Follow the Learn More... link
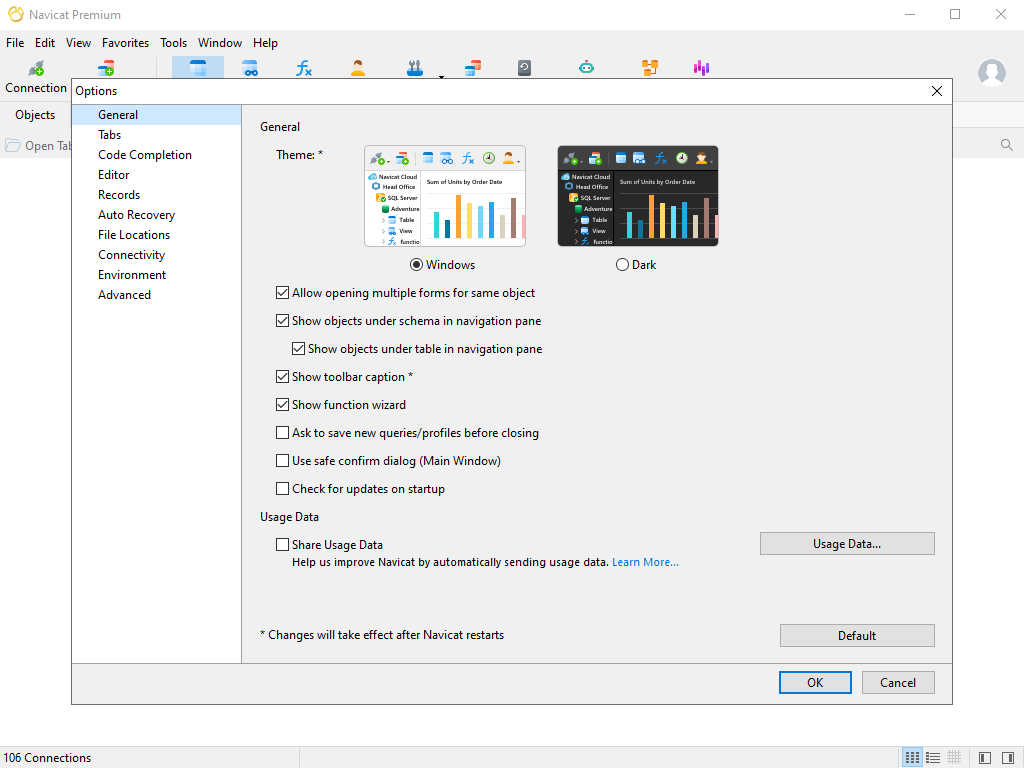 click(x=645, y=562)
